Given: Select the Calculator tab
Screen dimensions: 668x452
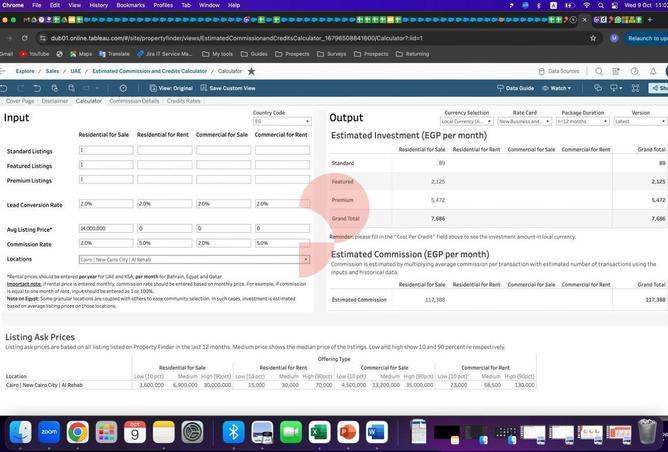Looking at the screenshot, I should coord(89,101).
